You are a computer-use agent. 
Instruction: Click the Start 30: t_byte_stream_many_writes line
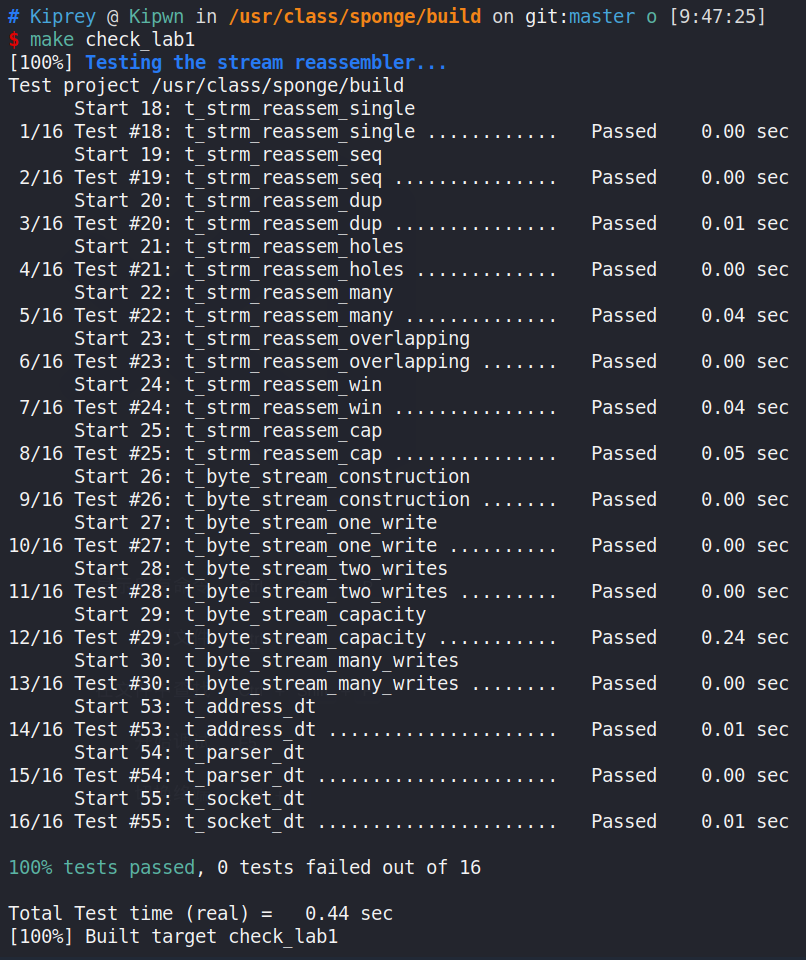coord(266,660)
